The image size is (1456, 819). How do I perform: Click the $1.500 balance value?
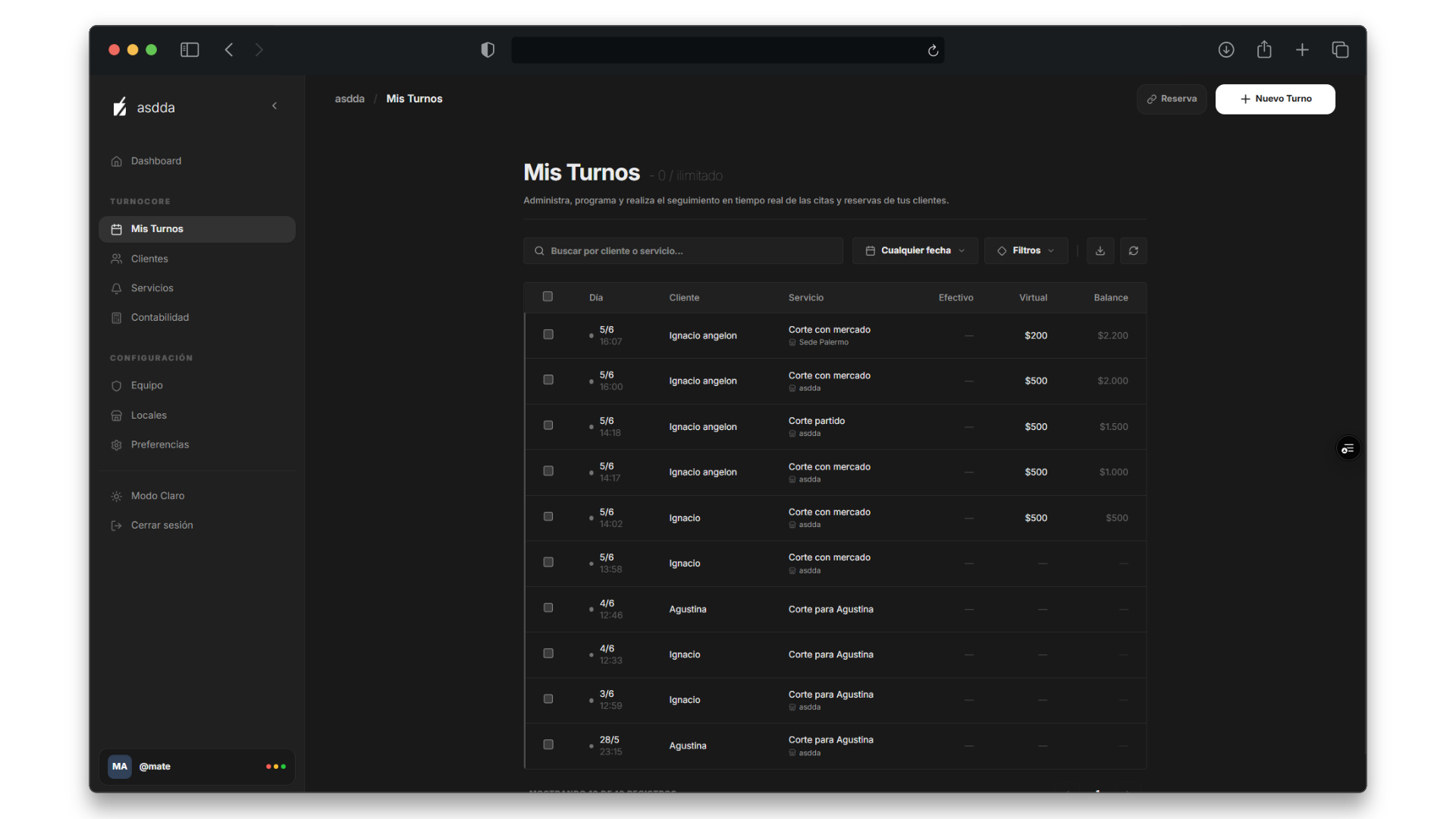click(1113, 427)
